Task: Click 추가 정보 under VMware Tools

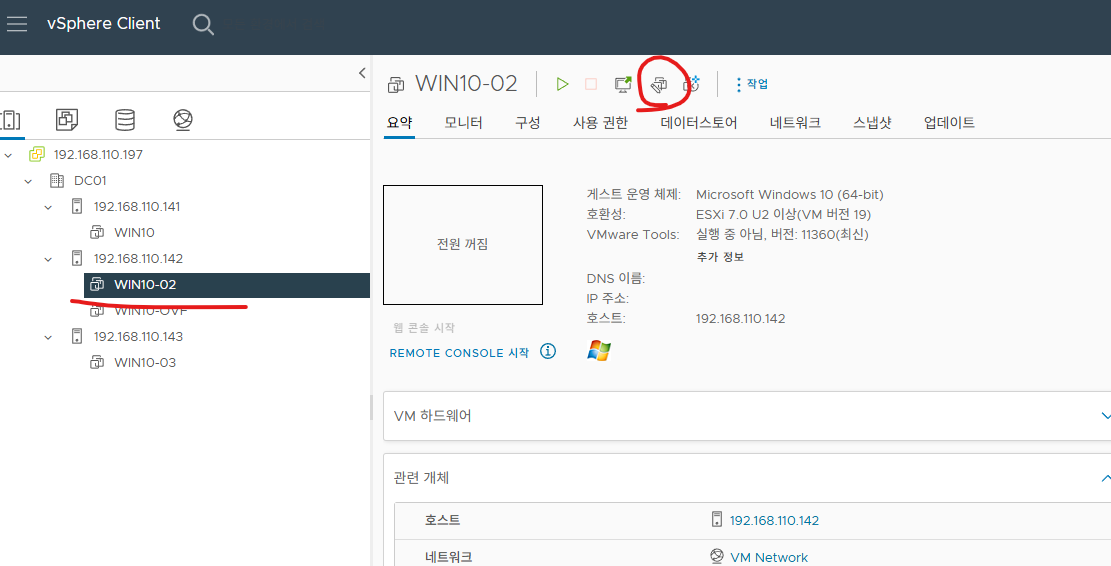Action: 720,256
